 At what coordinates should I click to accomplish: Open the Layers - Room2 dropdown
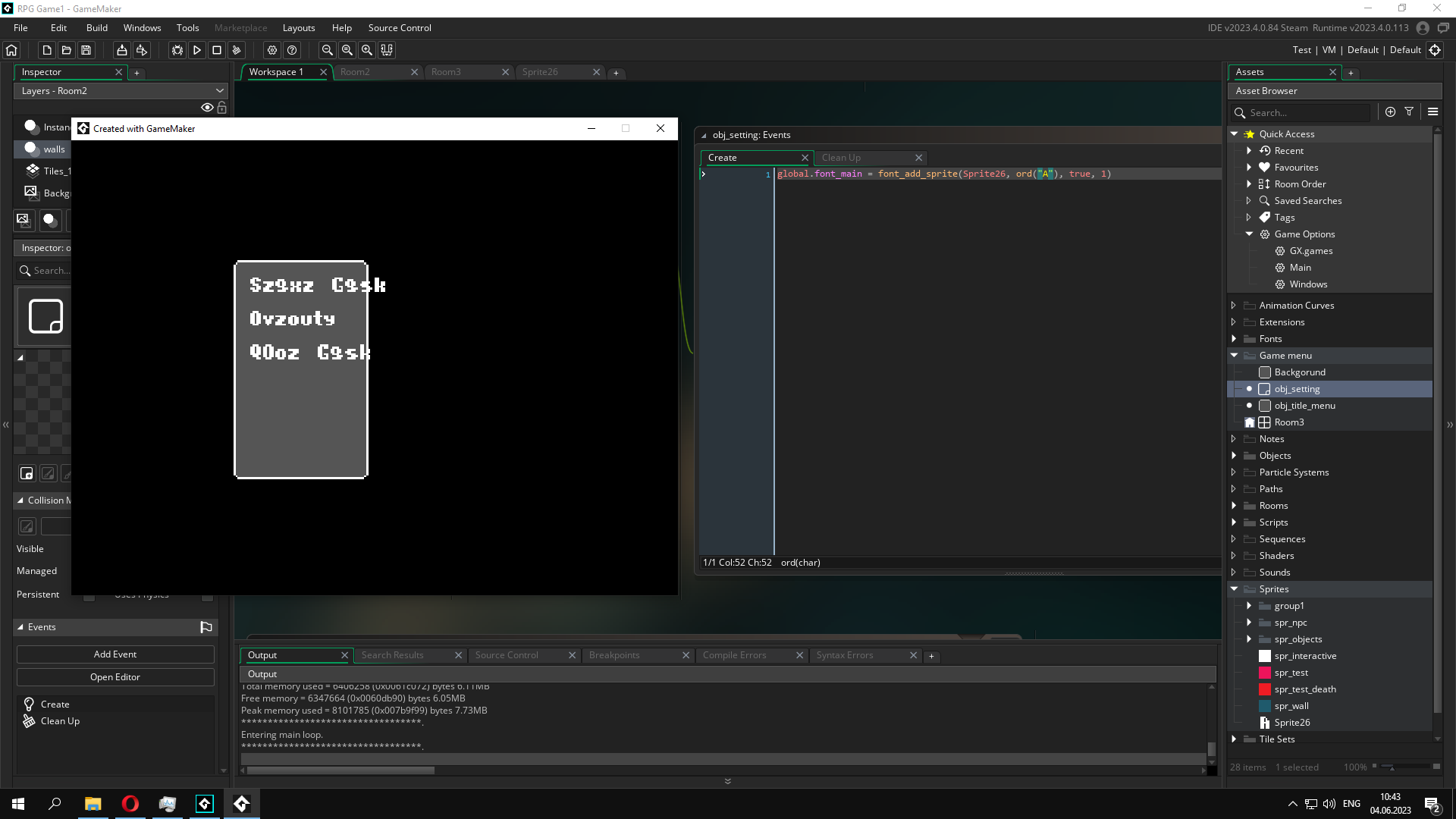click(x=121, y=91)
